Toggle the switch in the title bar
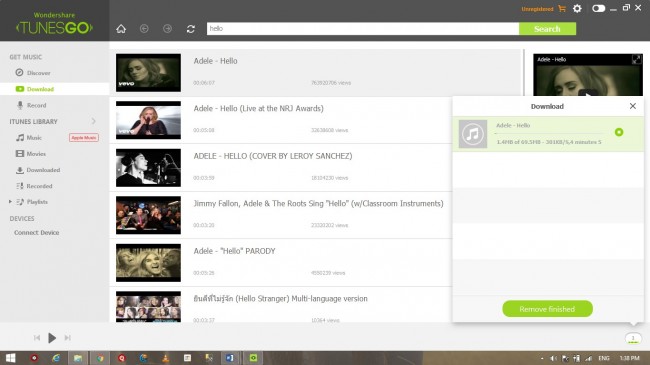The width and height of the screenshot is (650, 365). pyautogui.click(x=598, y=8)
